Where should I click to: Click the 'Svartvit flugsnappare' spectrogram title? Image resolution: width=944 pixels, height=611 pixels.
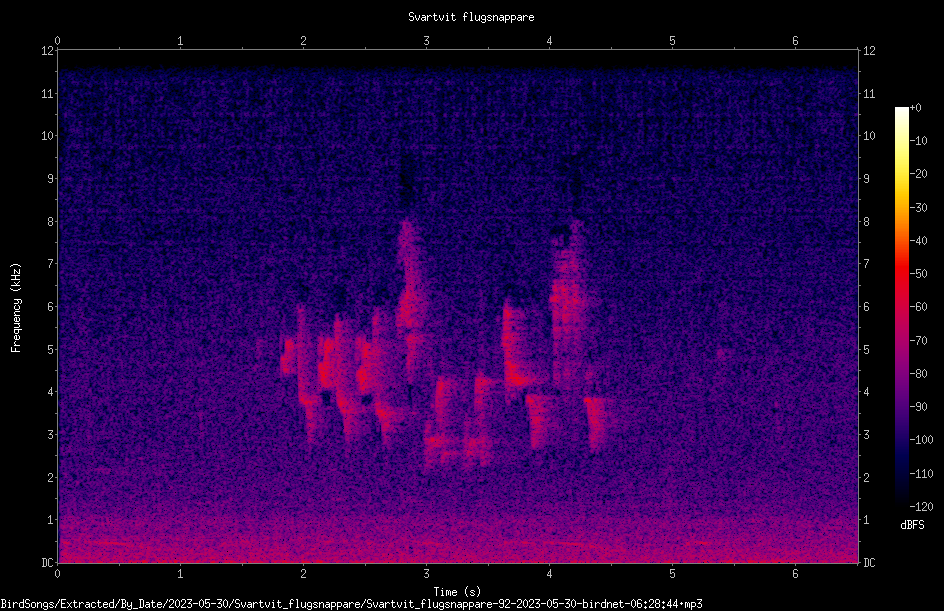click(471, 17)
